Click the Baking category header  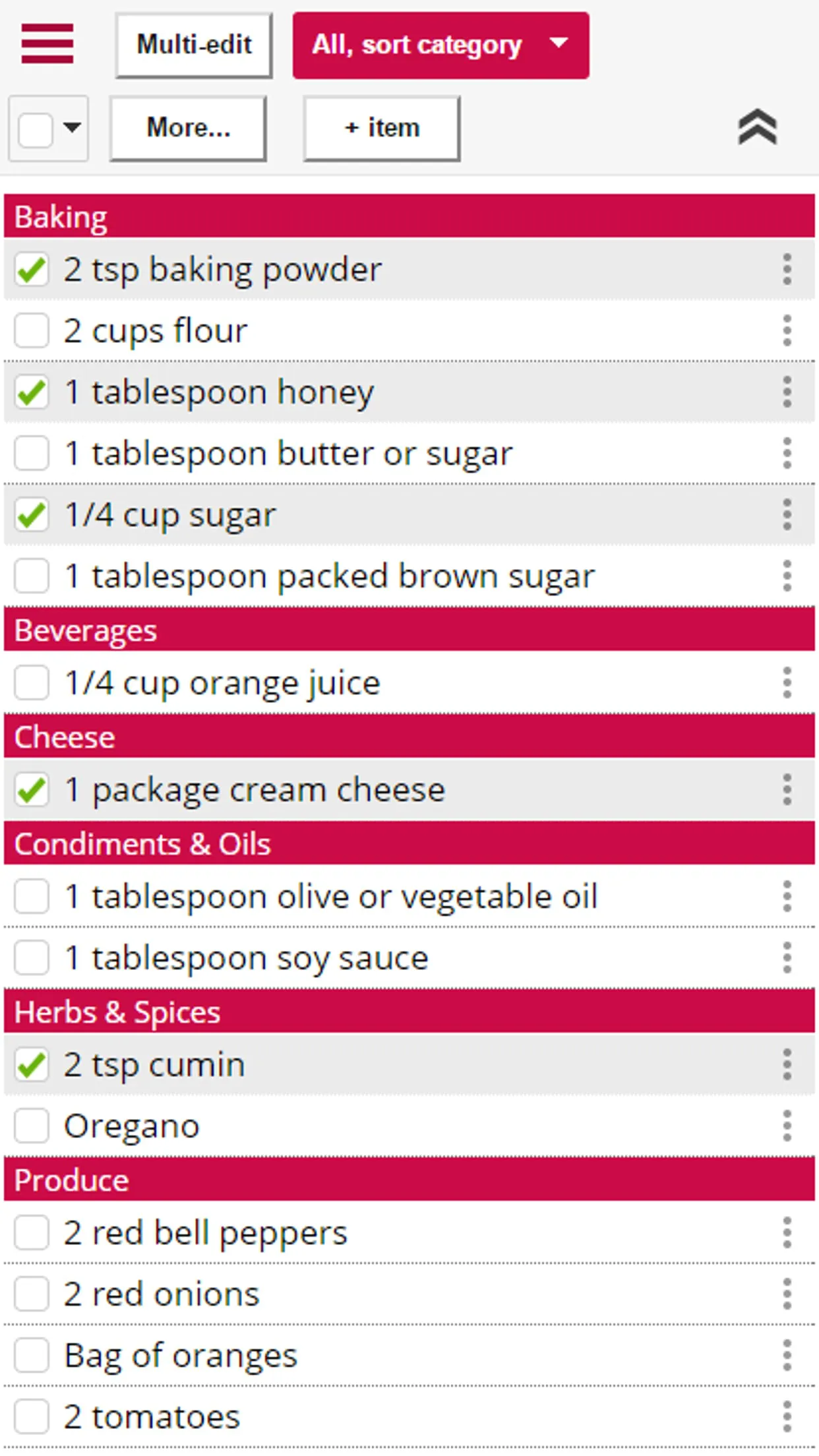tap(409, 214)
